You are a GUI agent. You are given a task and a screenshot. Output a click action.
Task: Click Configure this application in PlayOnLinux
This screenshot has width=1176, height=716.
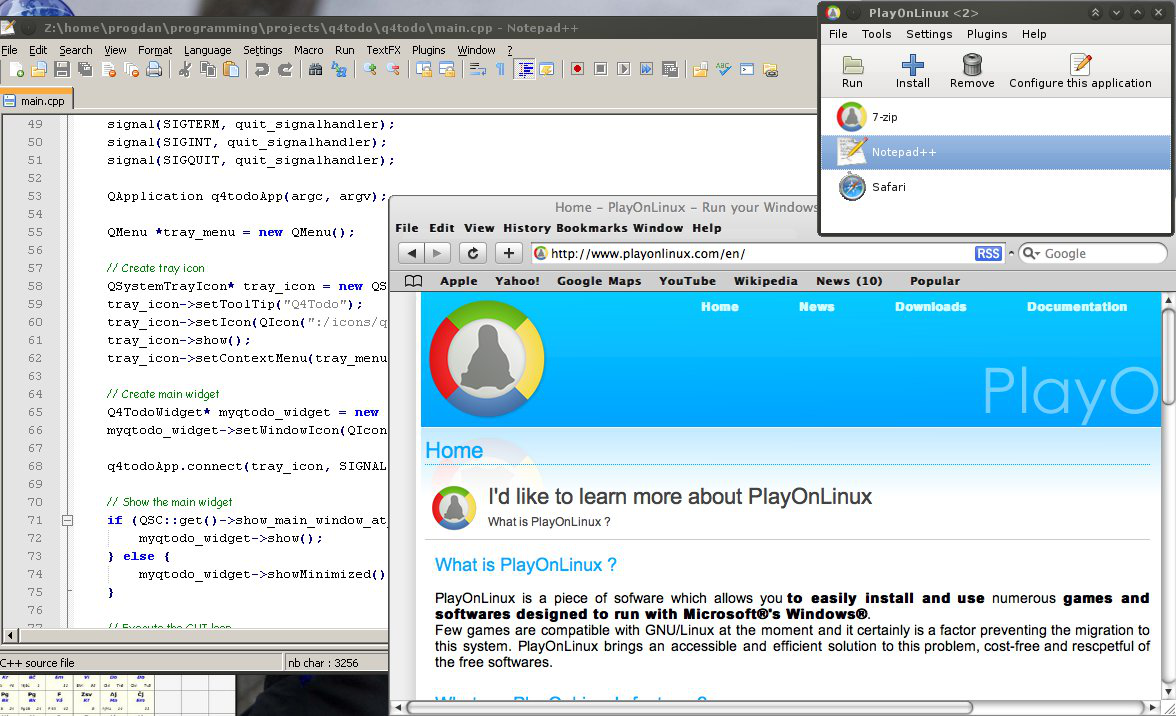(1080, 71)
